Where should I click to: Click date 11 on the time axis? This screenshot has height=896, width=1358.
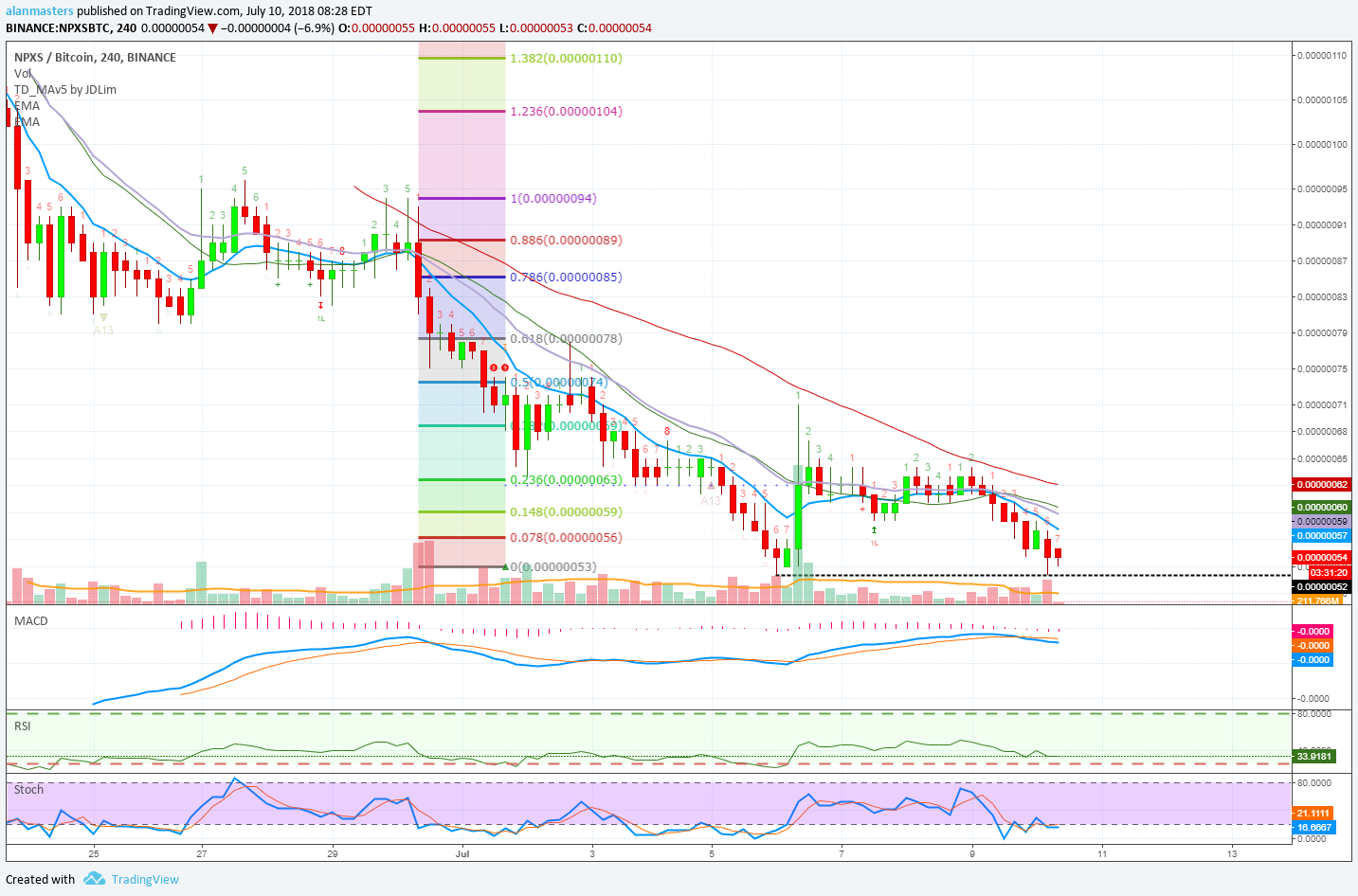(x=1101, y=852)
